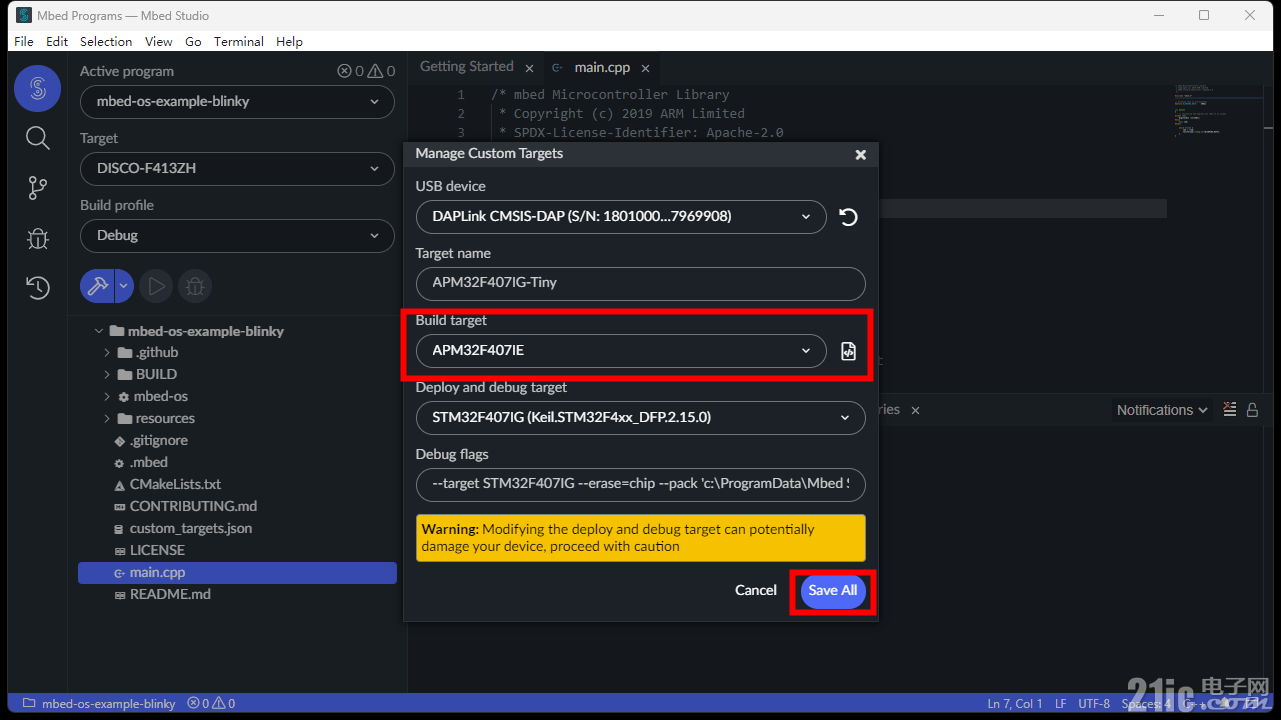Image resolution: width=1281 pixels, height=720 pixels.
Task: Open the USB device dropdown
Action: point(621,216)
